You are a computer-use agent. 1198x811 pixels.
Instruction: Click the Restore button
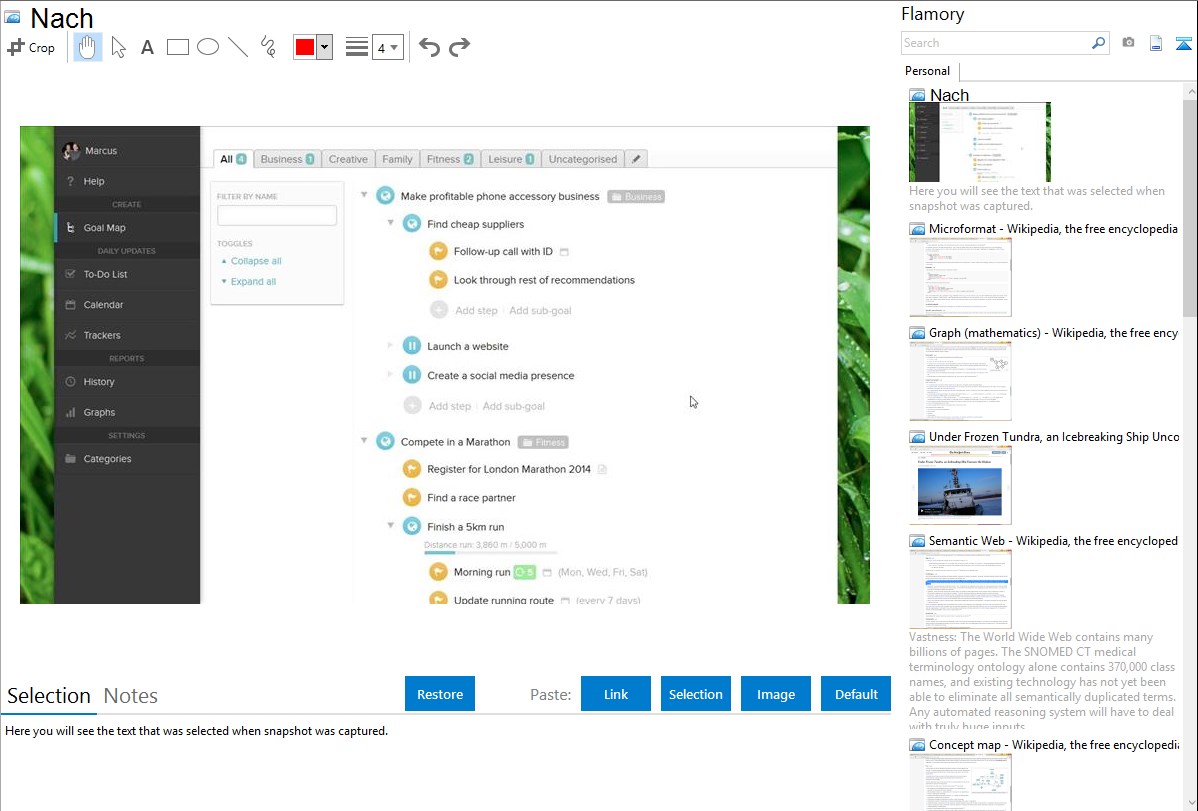[x=440, y=694]
